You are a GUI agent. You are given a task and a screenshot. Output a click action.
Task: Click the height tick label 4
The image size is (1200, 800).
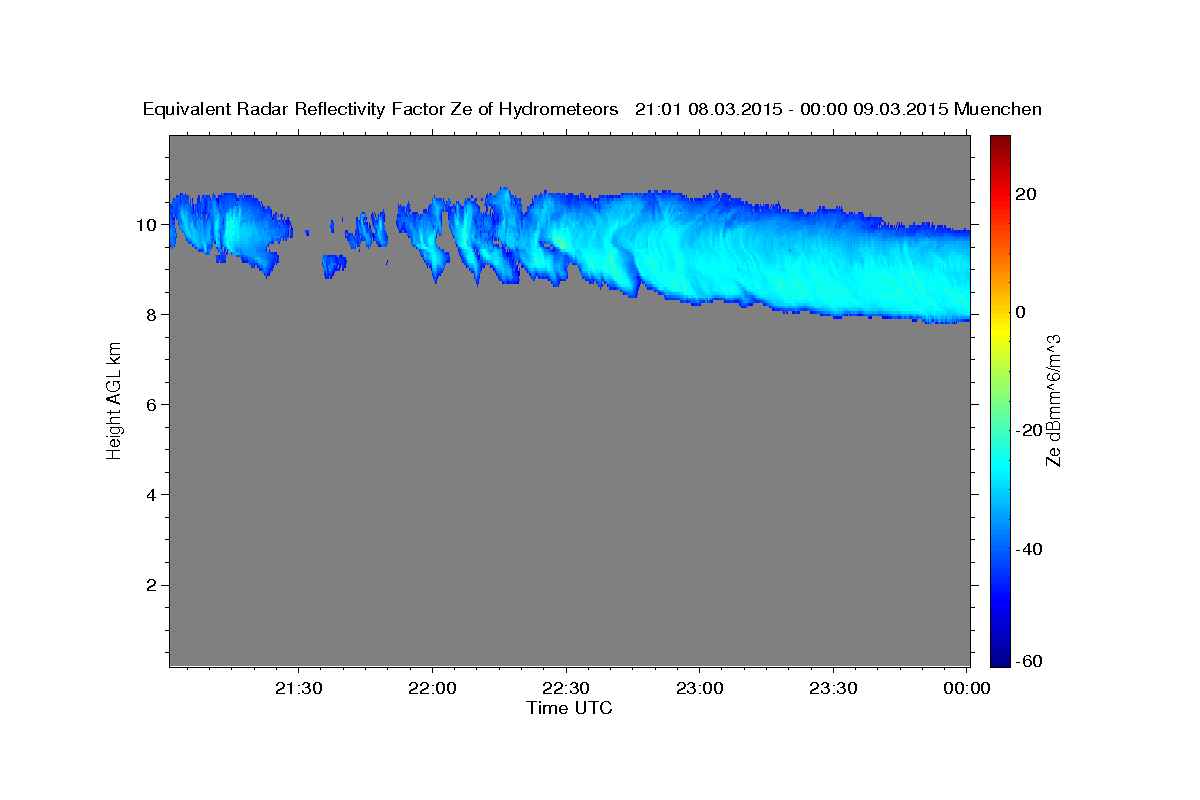click(154, 495)
